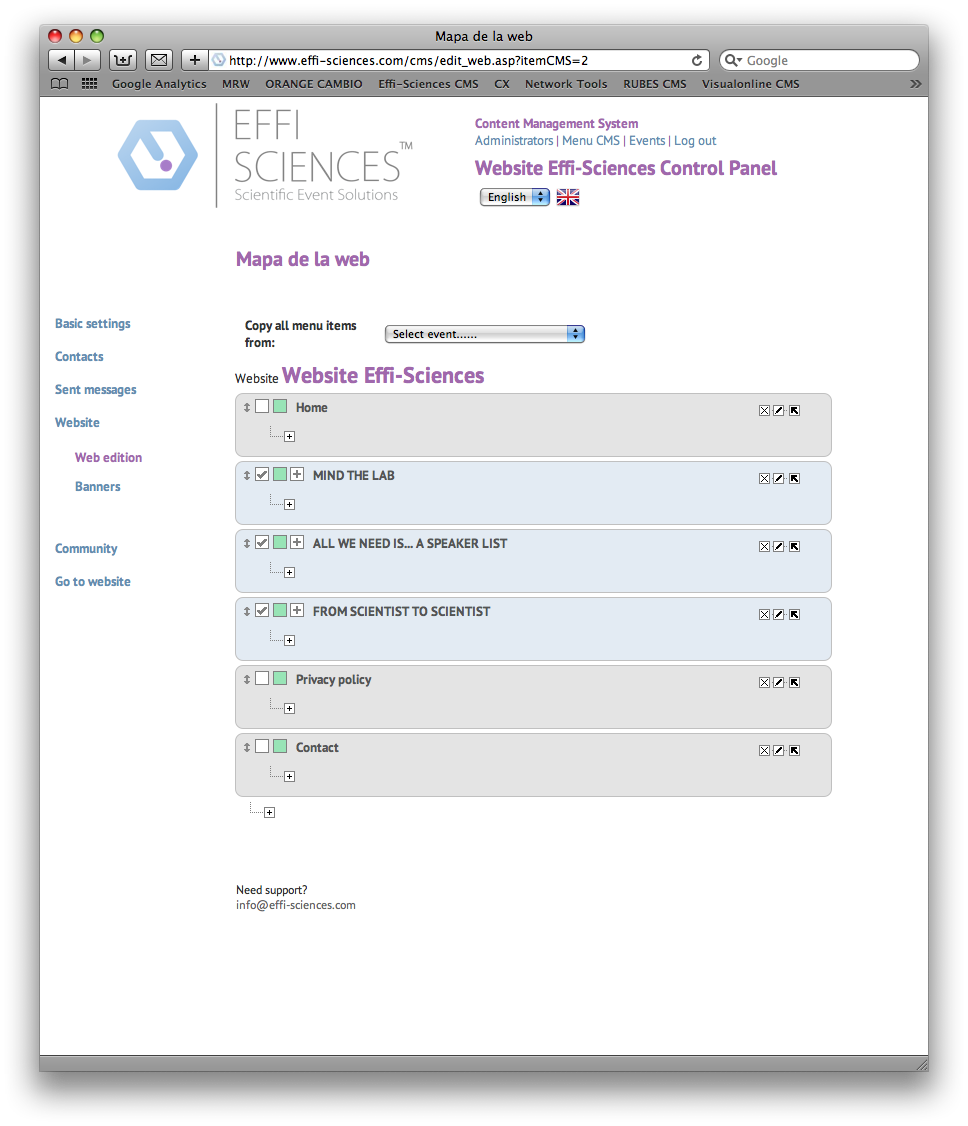This screenshot has height=1126, width=968.
Task: Grab the reorder handle of MIND THE LAB
Action: click(246, 475)
